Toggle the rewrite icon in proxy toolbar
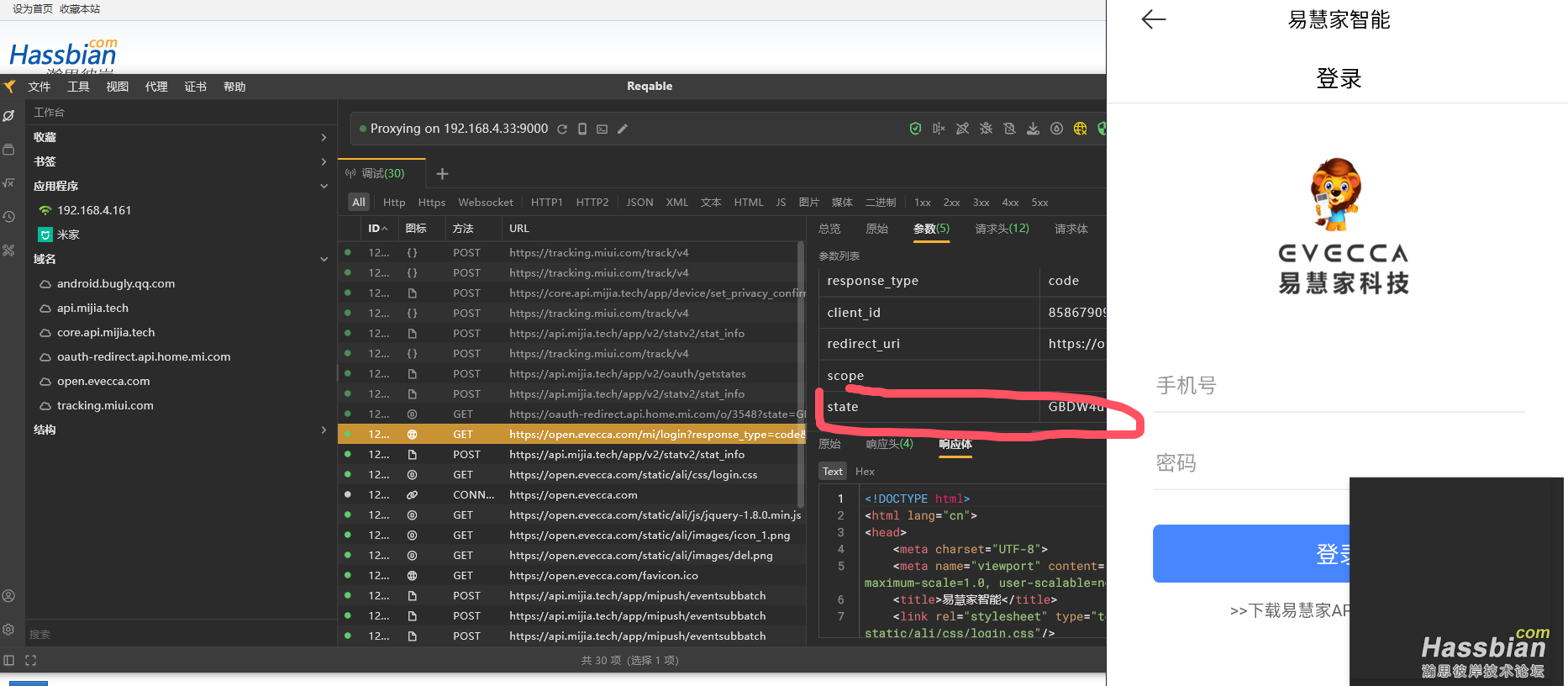 coord(962,129)
